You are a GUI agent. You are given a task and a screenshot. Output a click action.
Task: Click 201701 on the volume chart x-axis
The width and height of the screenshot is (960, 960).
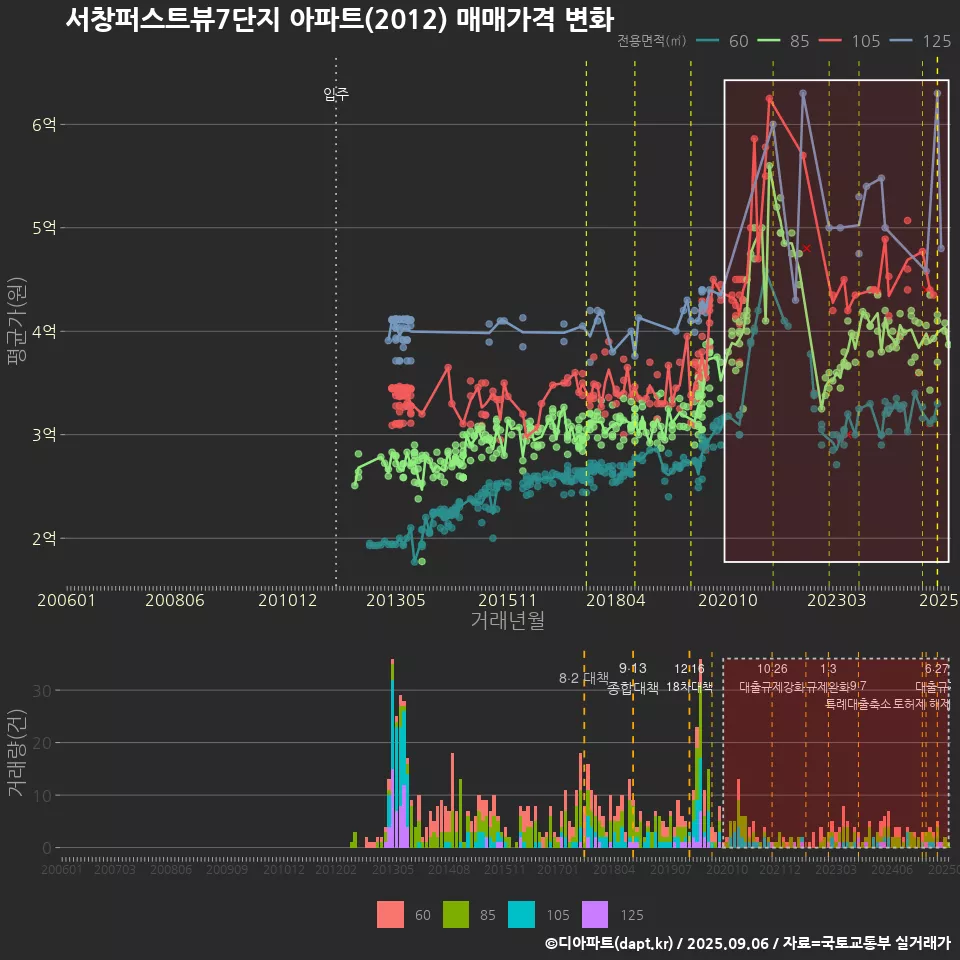[558, 869]
